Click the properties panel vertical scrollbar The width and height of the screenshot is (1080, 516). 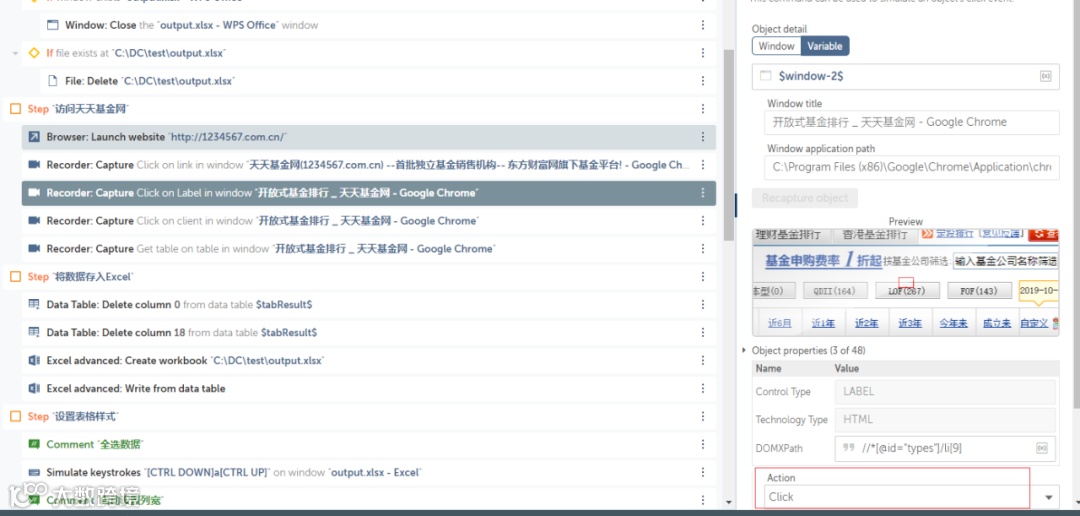(1076, 203)
